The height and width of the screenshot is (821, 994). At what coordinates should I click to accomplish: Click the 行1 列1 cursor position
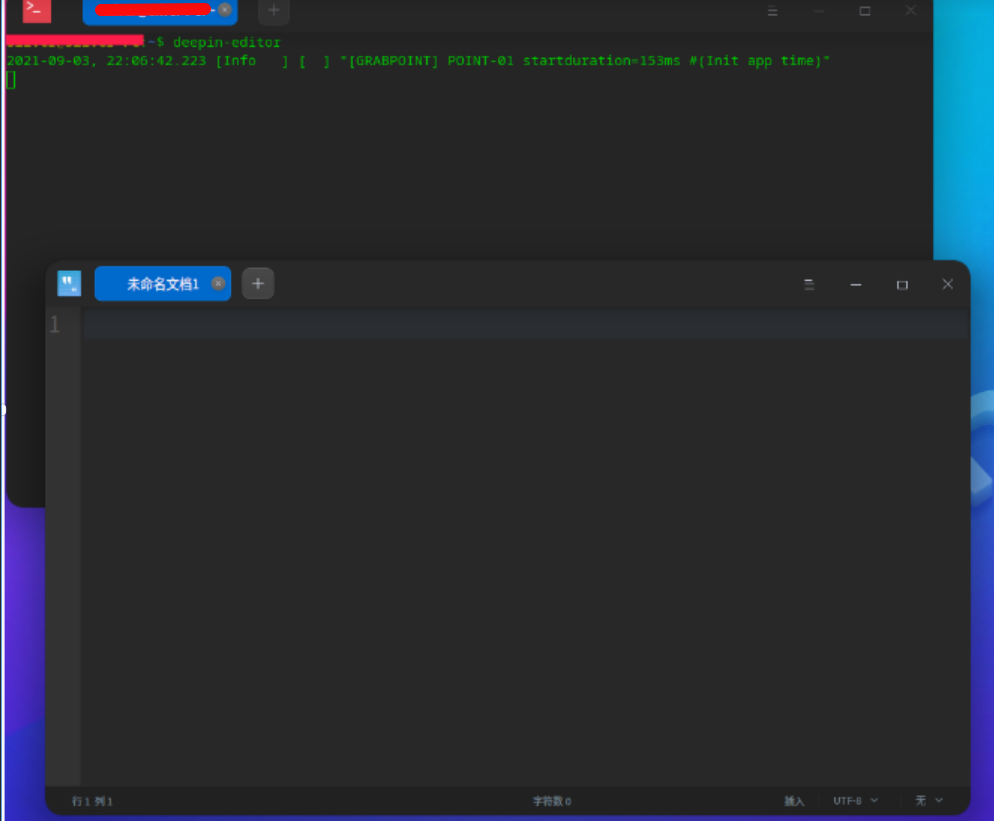93,801
